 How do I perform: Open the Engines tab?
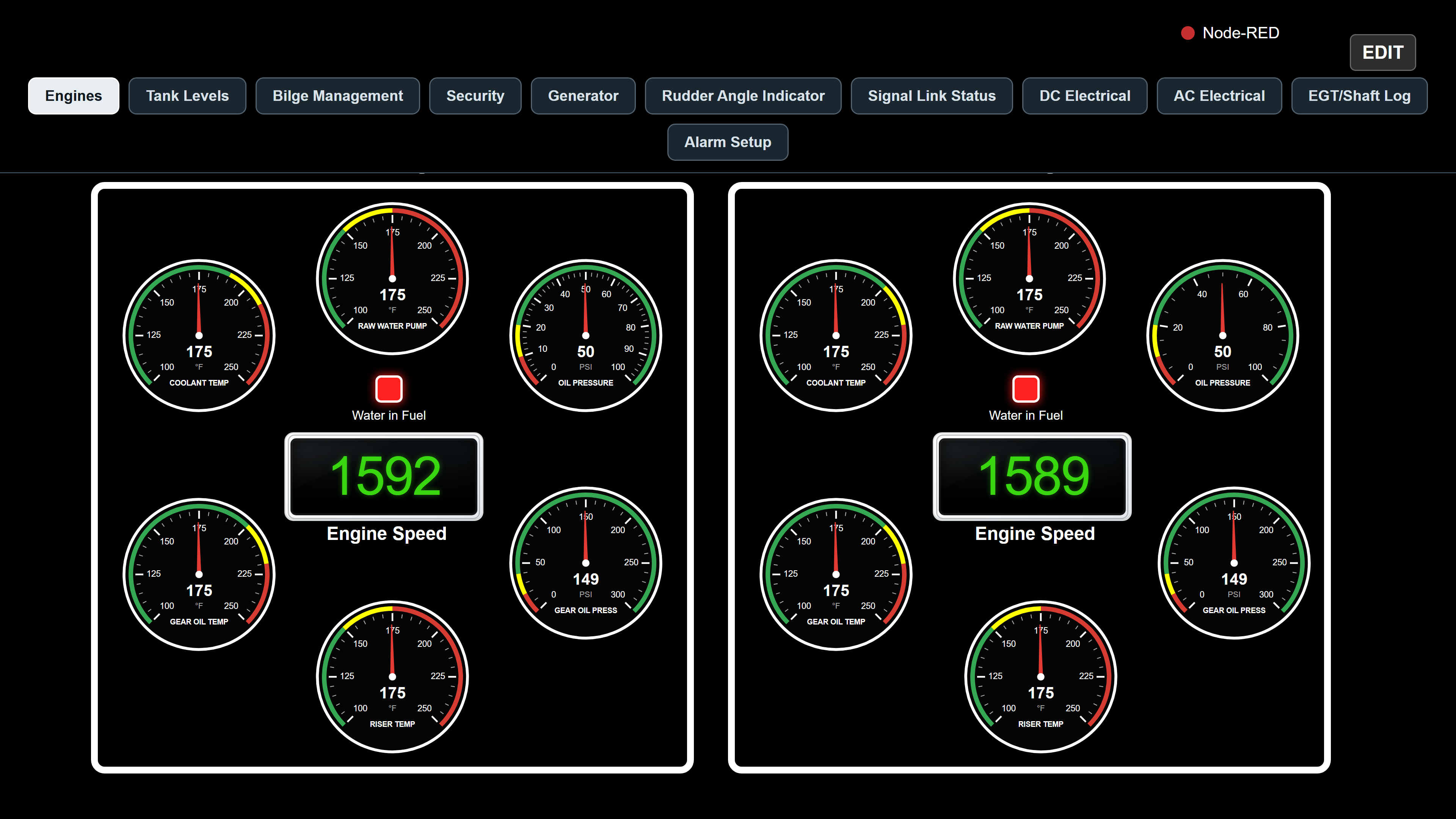74,96
